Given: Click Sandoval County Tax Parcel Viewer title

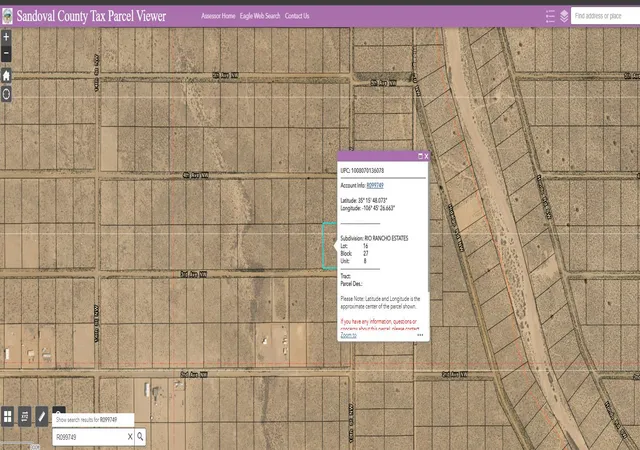Looking at the screenshot, I should tap(91, 16).
